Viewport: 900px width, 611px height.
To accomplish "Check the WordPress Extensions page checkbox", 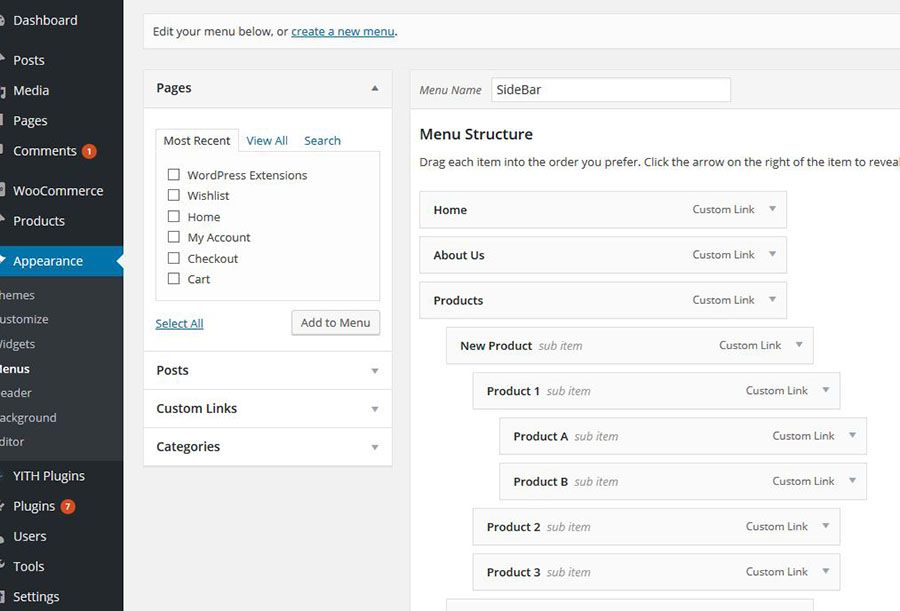I will (174, 175).
